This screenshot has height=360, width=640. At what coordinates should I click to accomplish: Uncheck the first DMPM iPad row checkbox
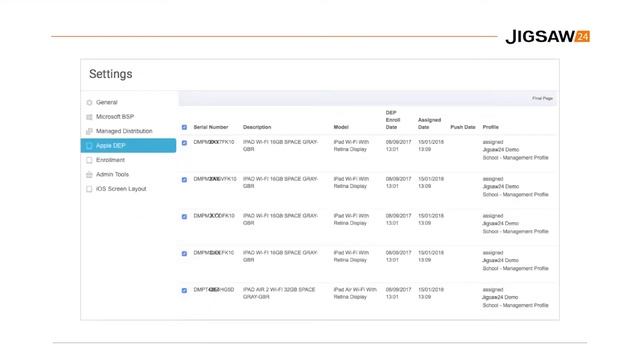click(x=184, y=143)
